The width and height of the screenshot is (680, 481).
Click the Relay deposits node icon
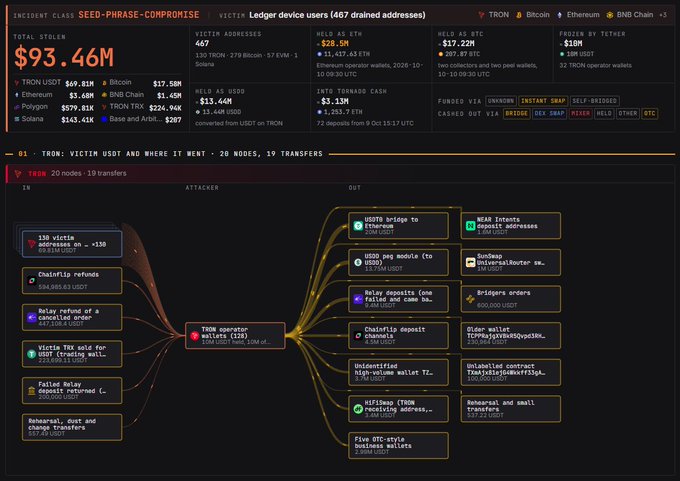tap(358, 299)
